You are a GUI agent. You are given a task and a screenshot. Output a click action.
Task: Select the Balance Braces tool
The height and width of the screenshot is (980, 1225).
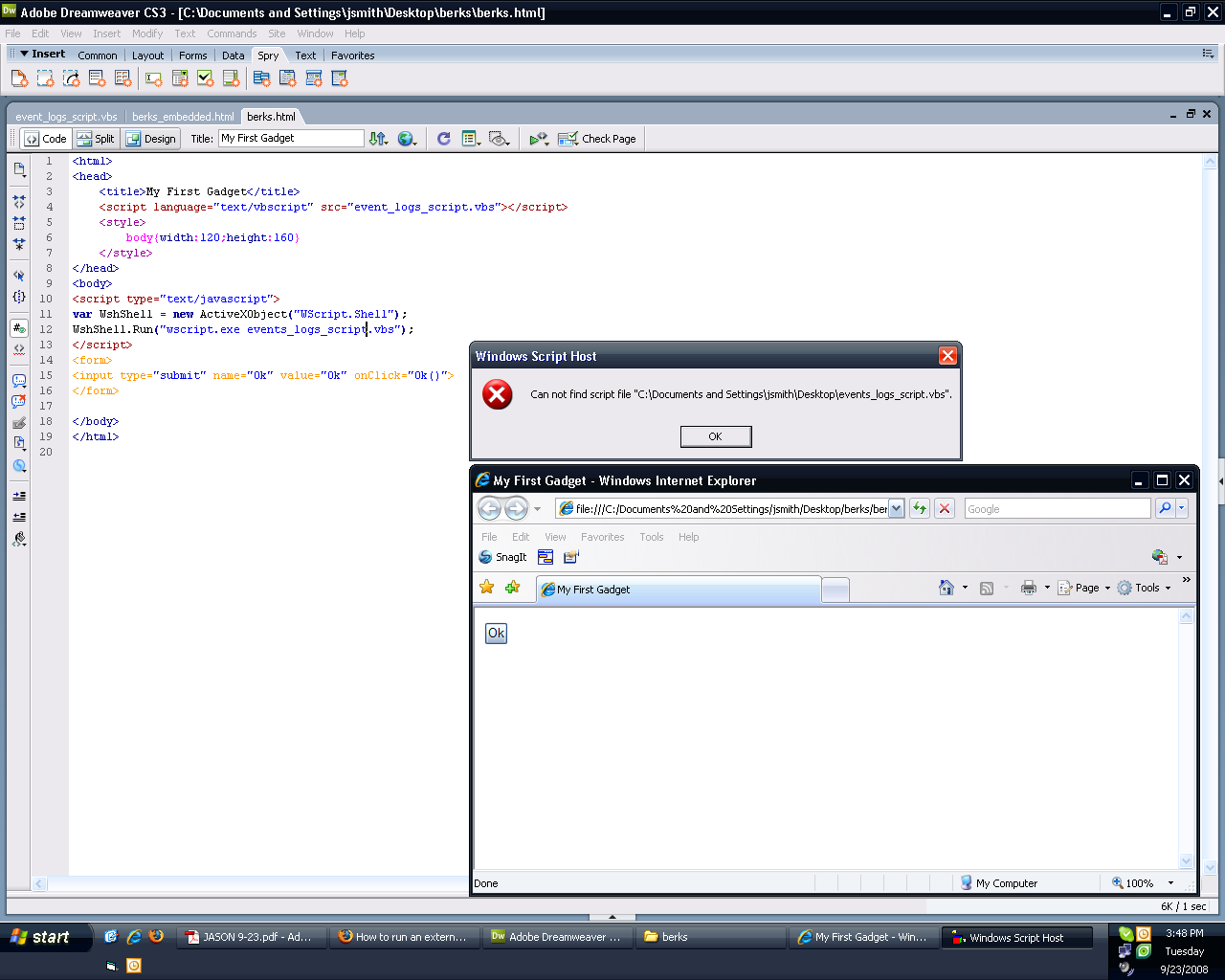(18, 295)
